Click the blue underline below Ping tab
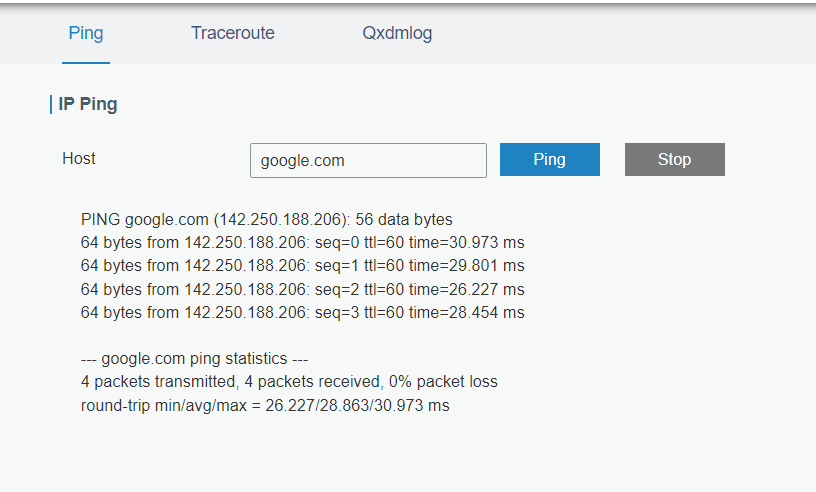Screen dimensions: 816x492 [x=86, y=63]
